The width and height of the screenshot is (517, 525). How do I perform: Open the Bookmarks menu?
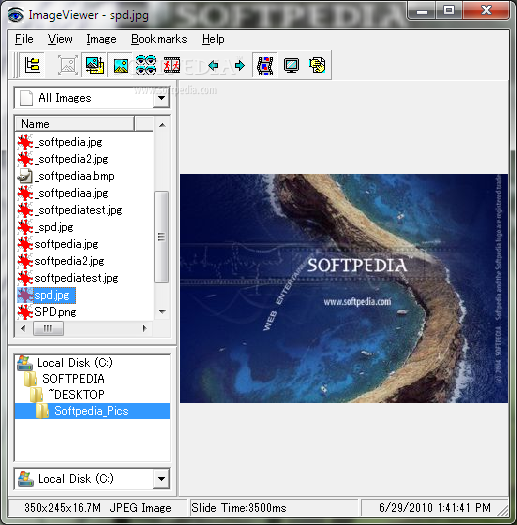[x=159, y=39]
